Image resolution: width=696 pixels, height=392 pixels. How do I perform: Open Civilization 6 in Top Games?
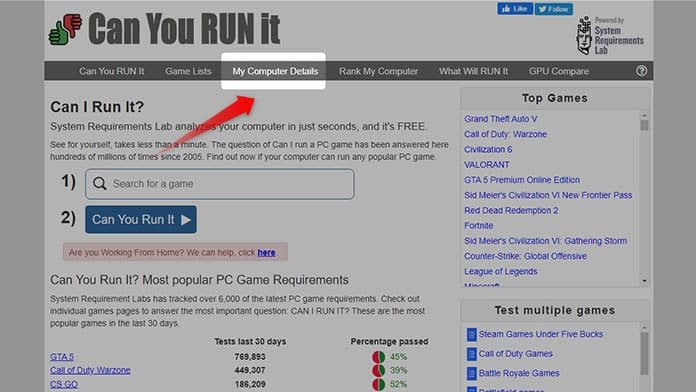(488, 150)
